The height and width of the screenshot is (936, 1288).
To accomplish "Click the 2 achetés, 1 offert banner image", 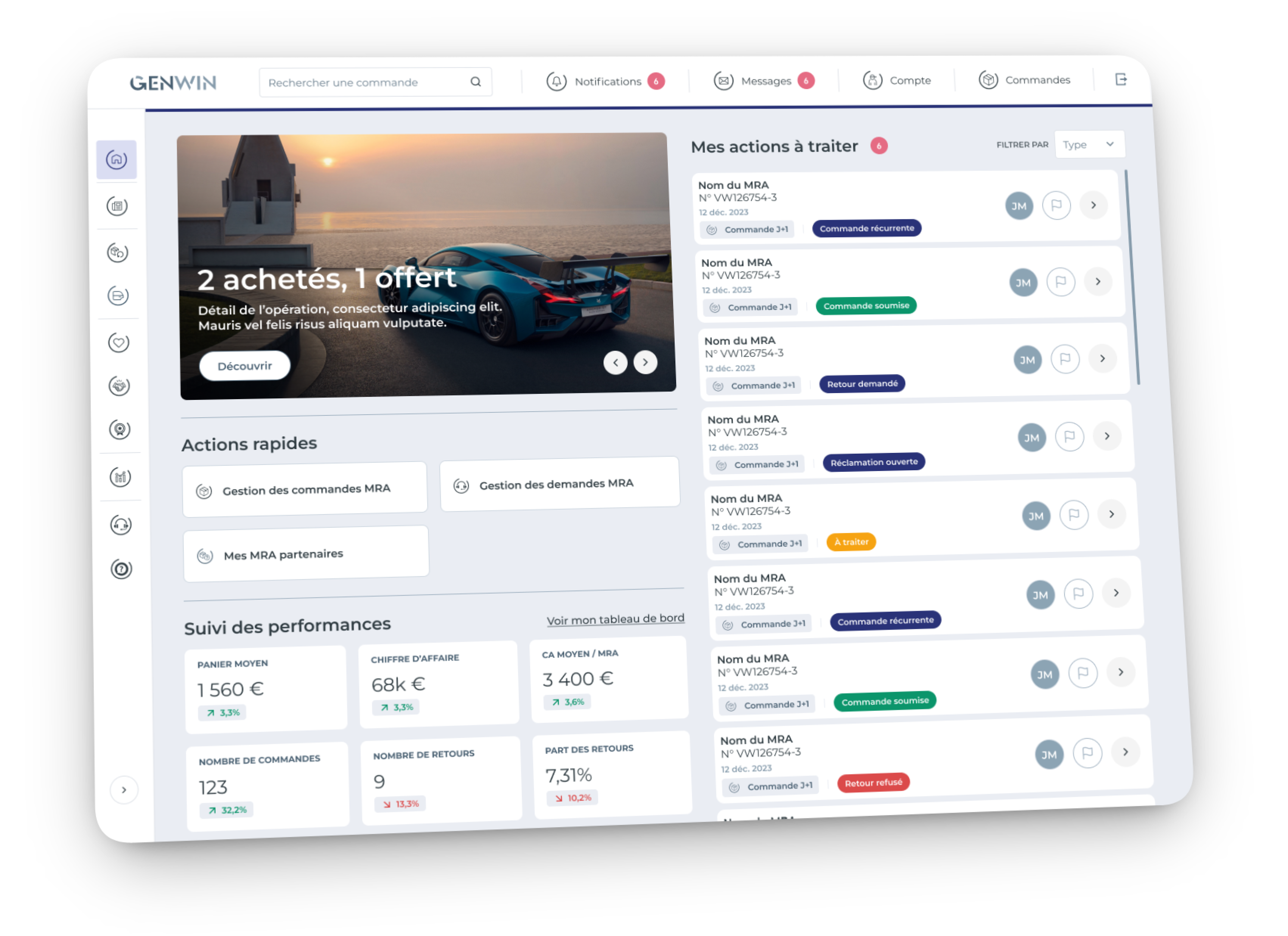I will point(427,266).
